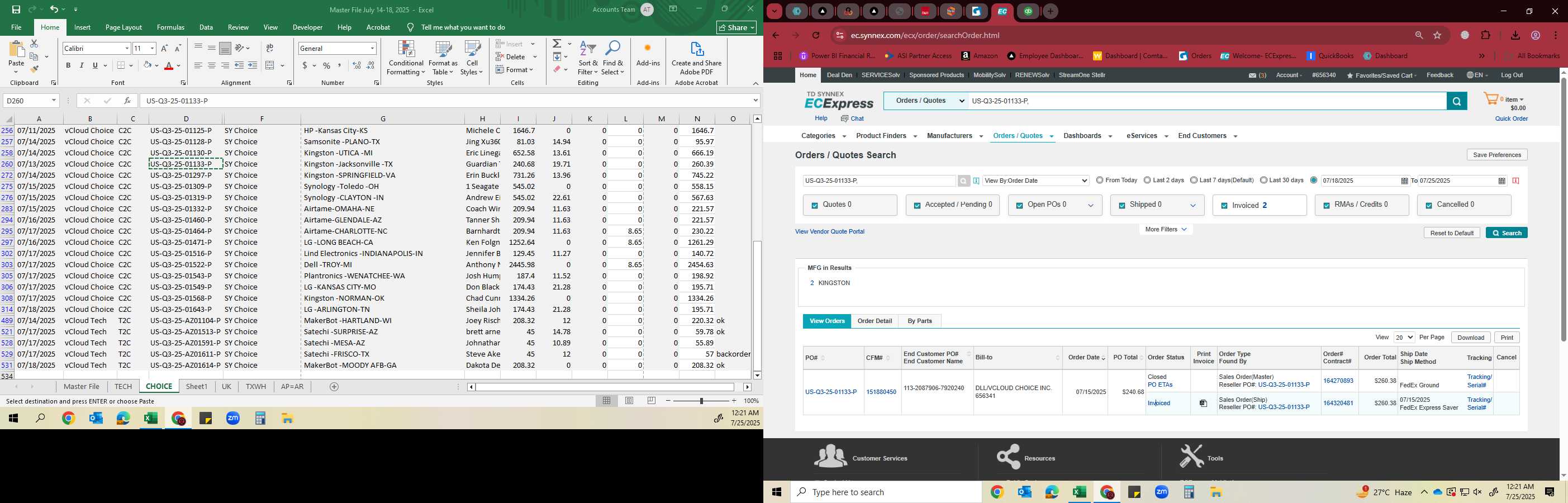This screenshot has width=1568, height=503.
Task: Toggle Bold formatting in Excel ribbon
Action: click(x=68, y=66)
